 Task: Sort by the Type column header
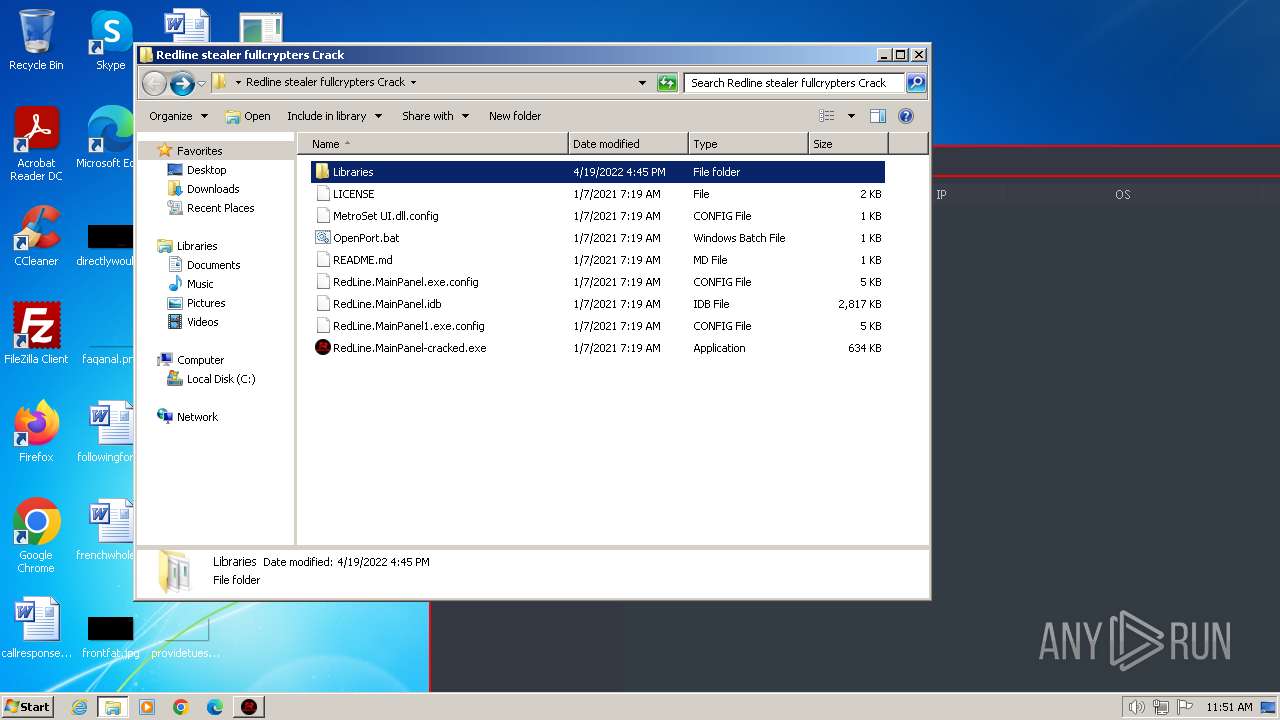[x=748, y=144]
